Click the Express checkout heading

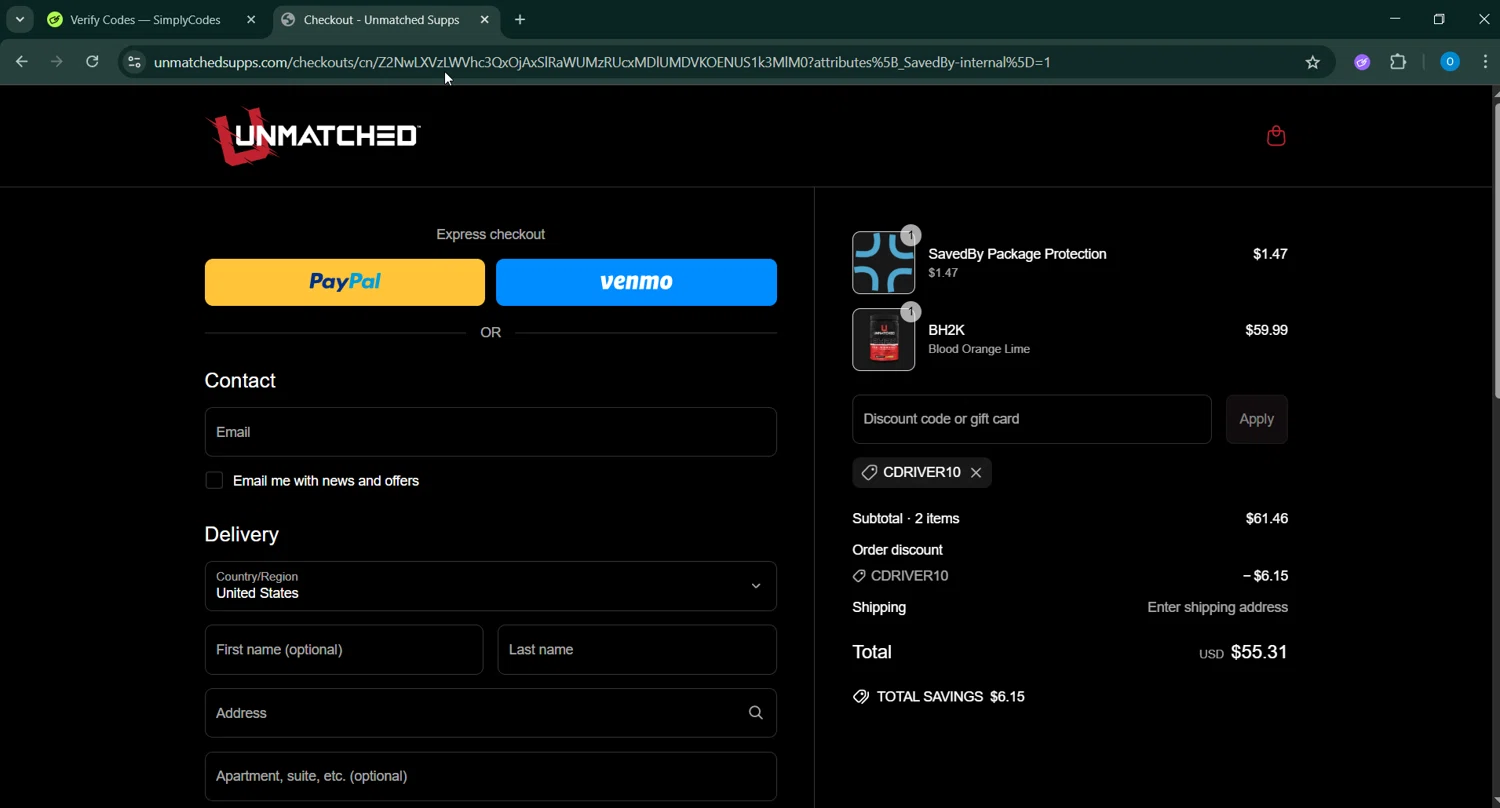(x=491, y=234)
